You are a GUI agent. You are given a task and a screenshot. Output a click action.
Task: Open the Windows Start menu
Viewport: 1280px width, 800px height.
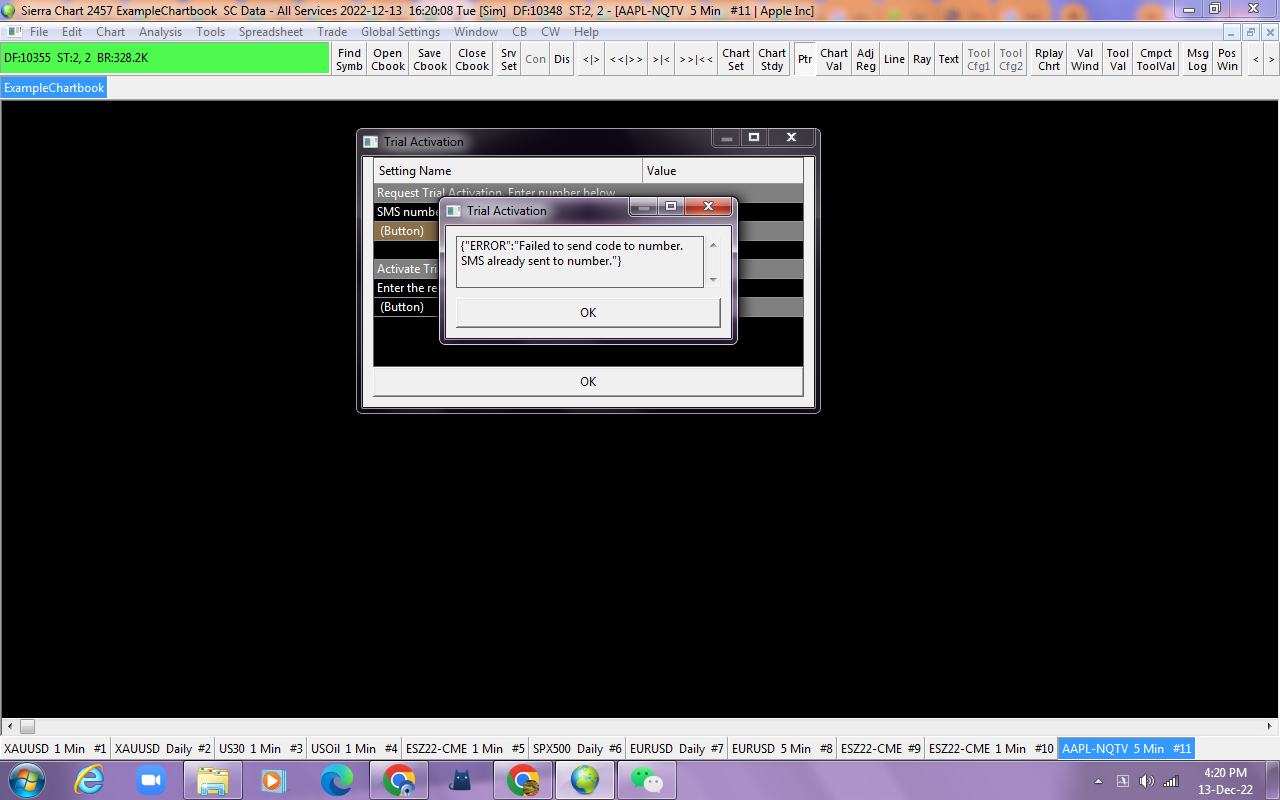click(x=25, y=780)
